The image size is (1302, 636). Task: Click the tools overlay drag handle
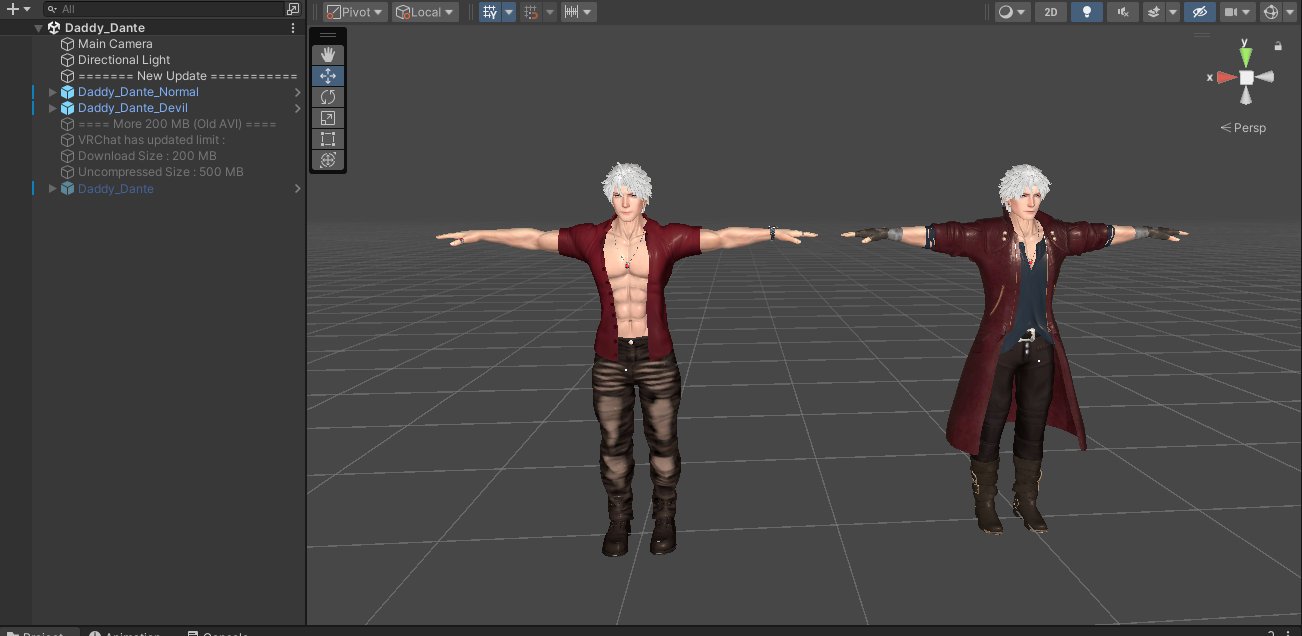tap(328, 35)
